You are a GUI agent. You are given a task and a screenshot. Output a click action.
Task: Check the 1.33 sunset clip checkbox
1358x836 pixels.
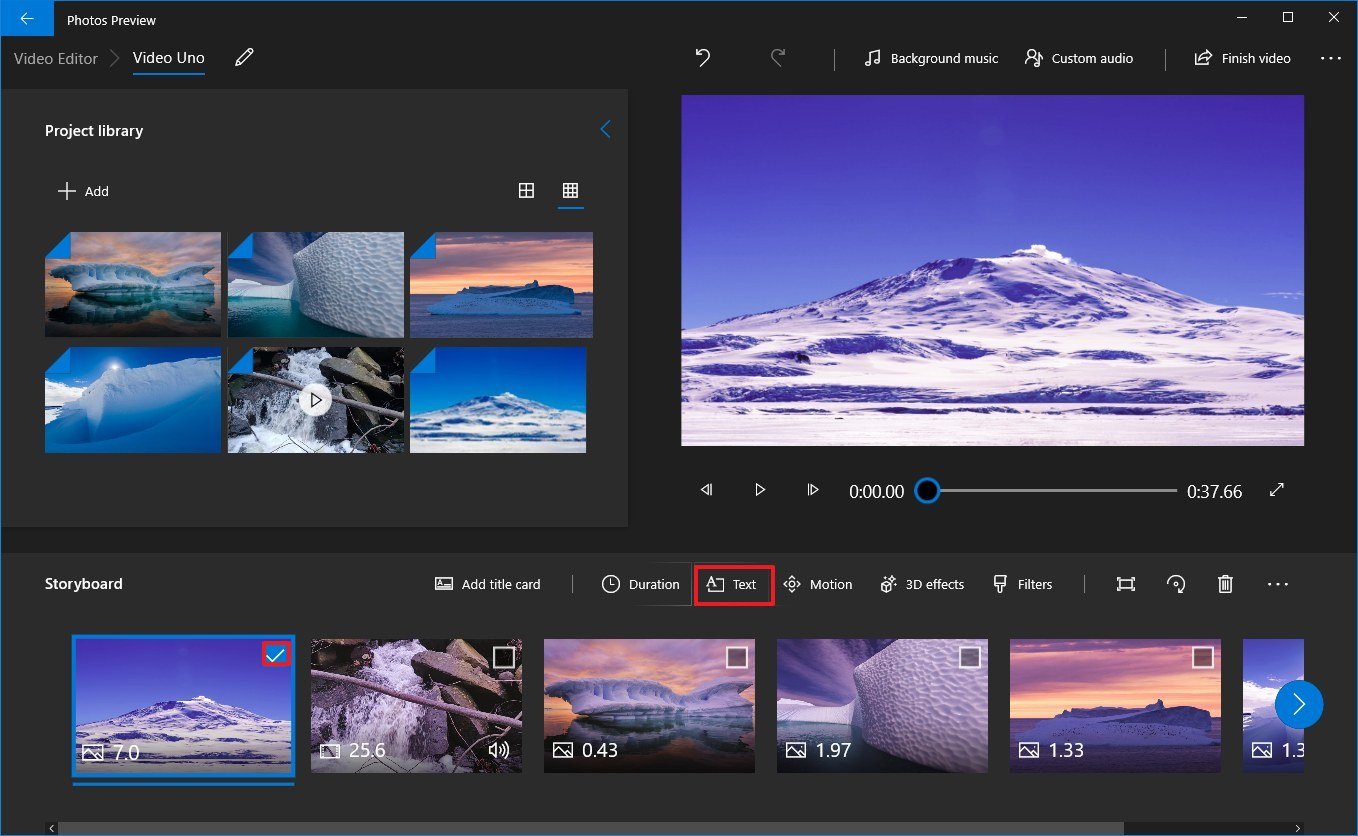(x=1203, y=656)
